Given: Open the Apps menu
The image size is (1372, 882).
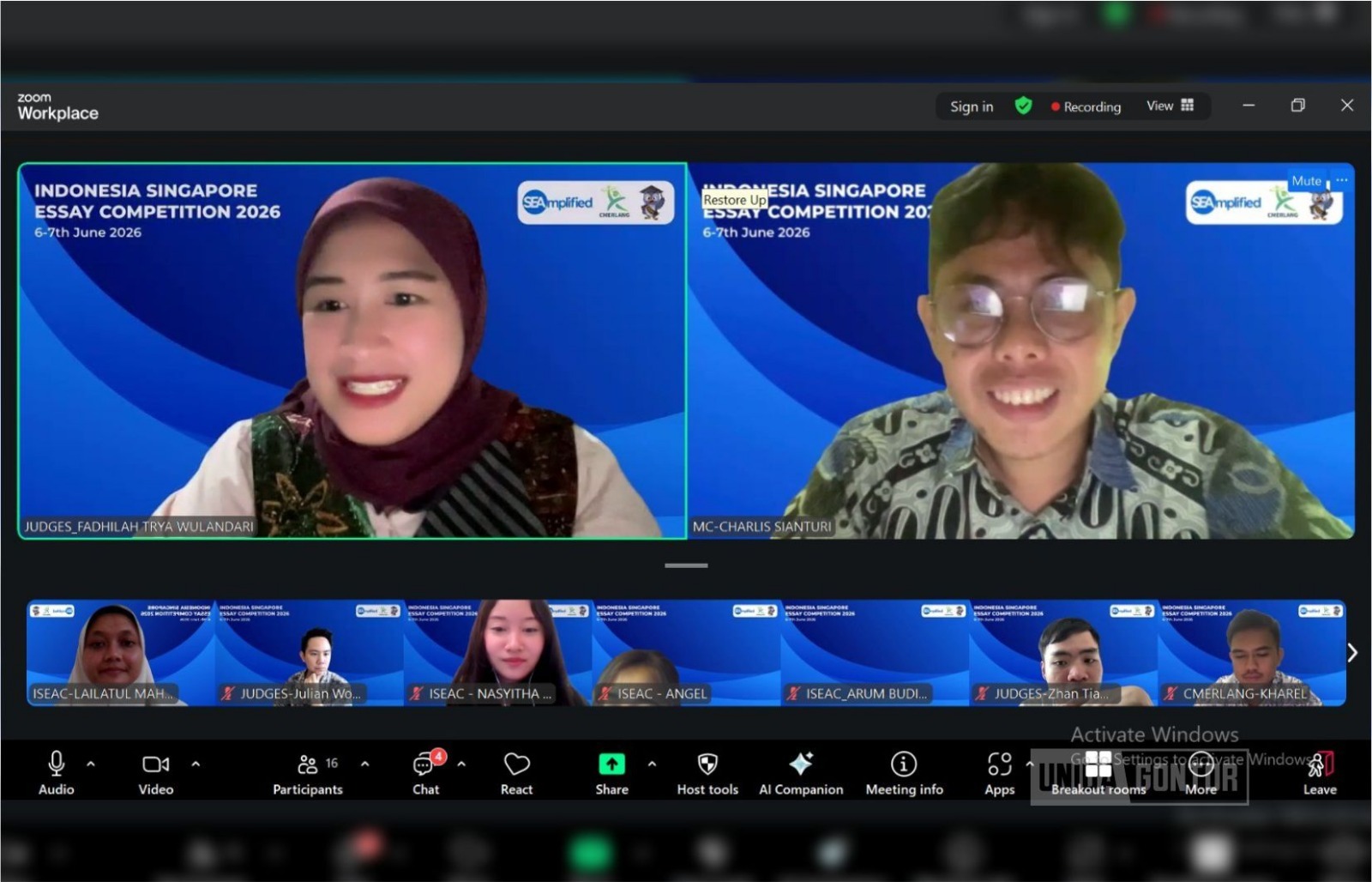Looking at the screenshot, I should (x=1000, y=773).
